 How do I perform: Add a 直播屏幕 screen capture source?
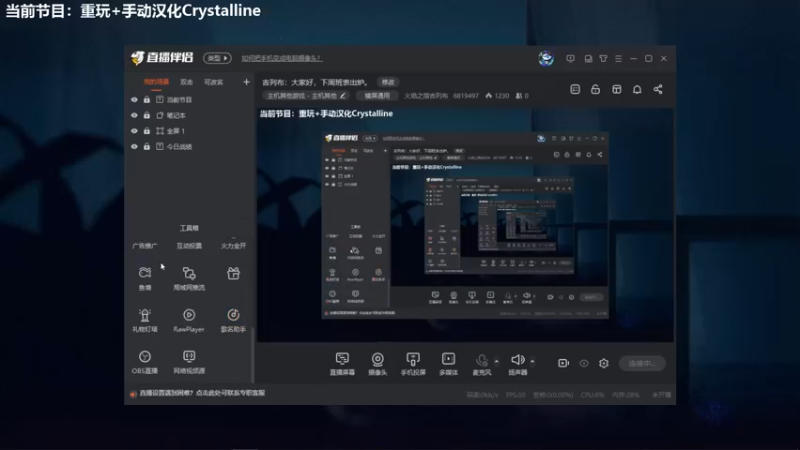[x=342, y=364]
